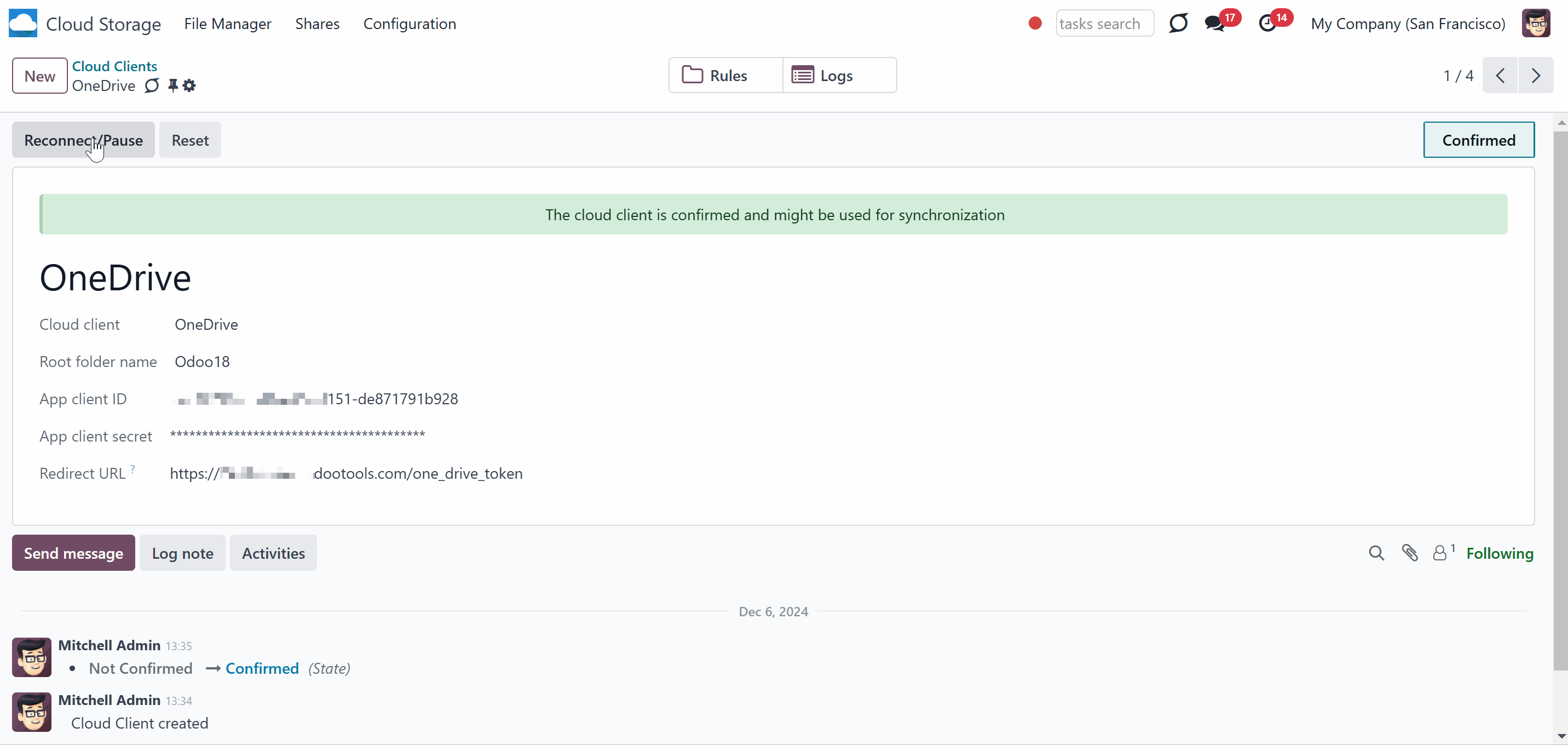Click the Root folder name label
The image size is (1568, 745).
[x=98, y=361]
